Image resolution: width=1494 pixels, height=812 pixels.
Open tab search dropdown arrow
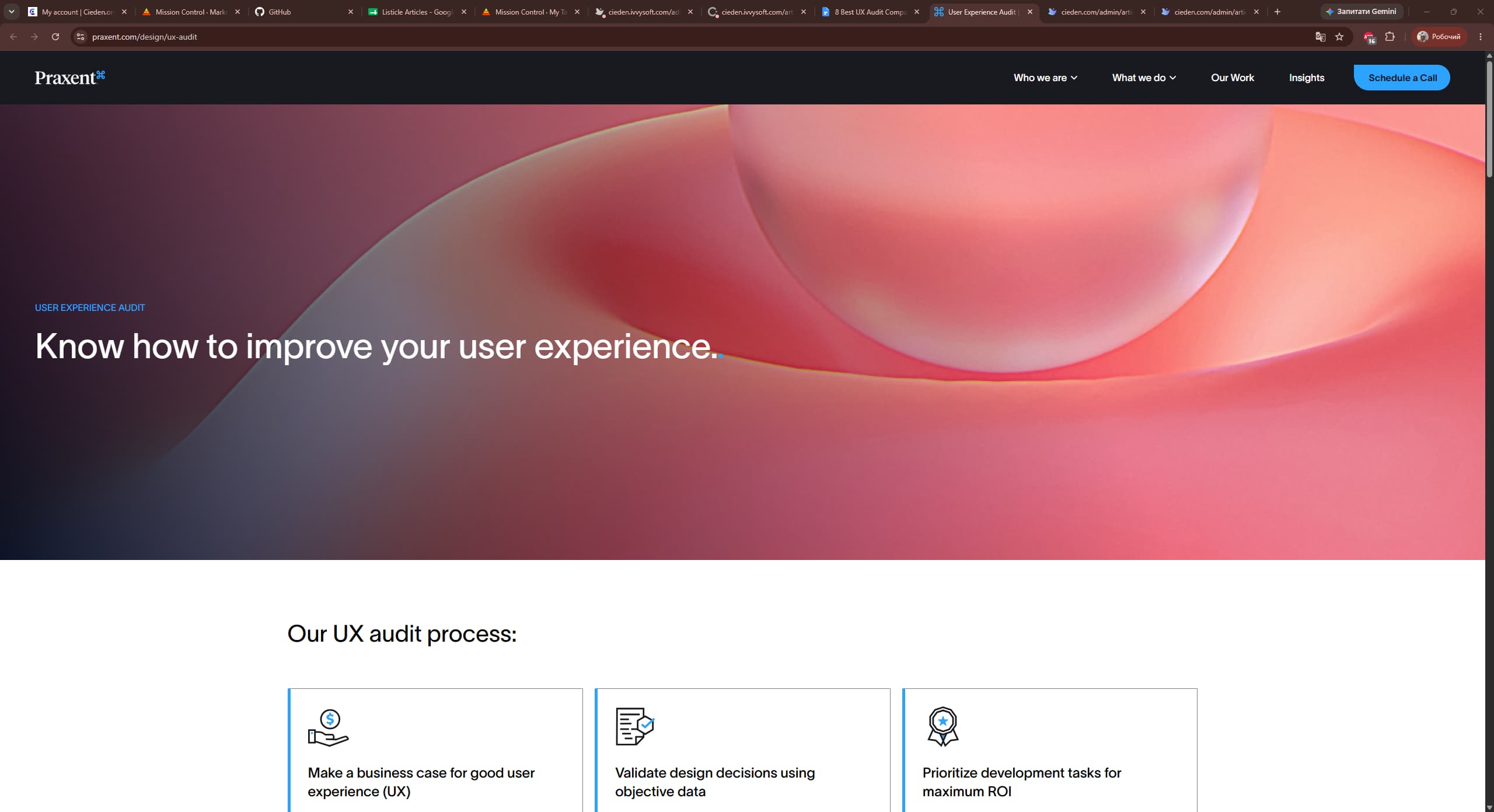[x=11, y=12]
